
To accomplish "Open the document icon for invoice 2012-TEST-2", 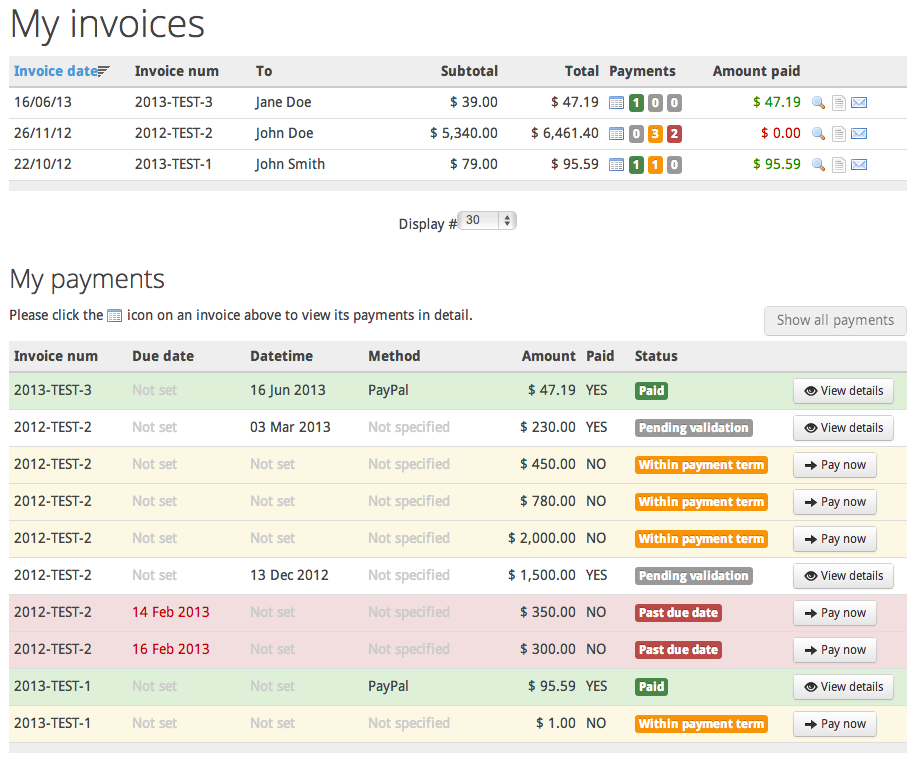I will [x=839, y=134].
